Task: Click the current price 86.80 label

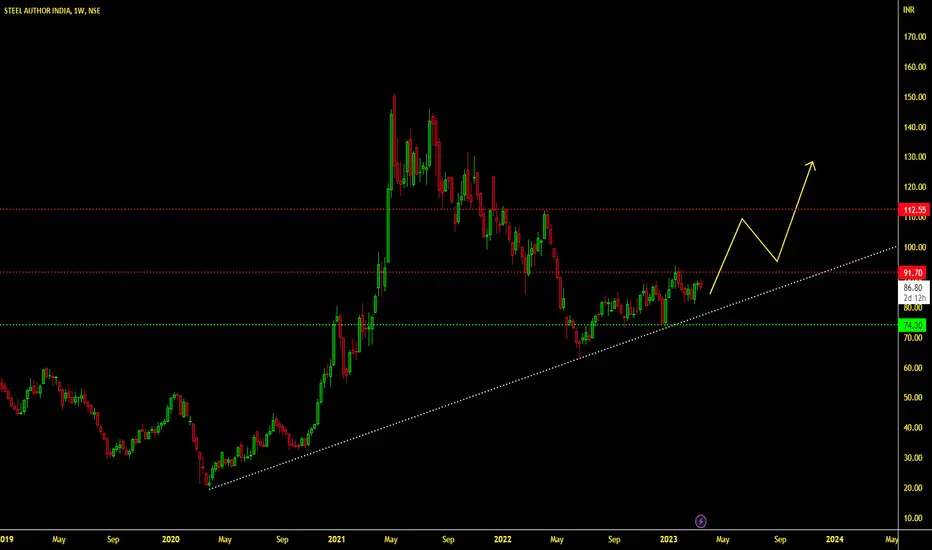Action: 913,288
